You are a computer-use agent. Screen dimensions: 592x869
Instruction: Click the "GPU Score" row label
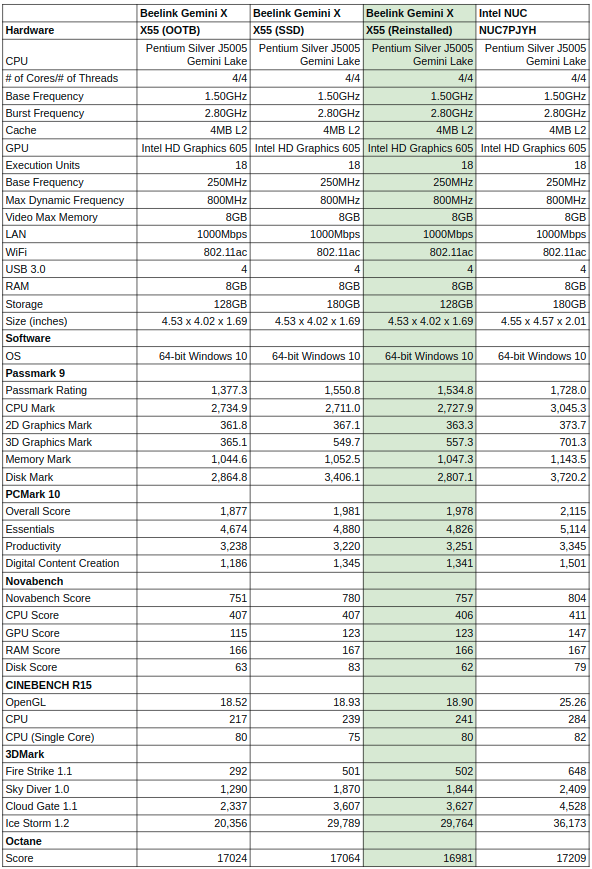32,633
